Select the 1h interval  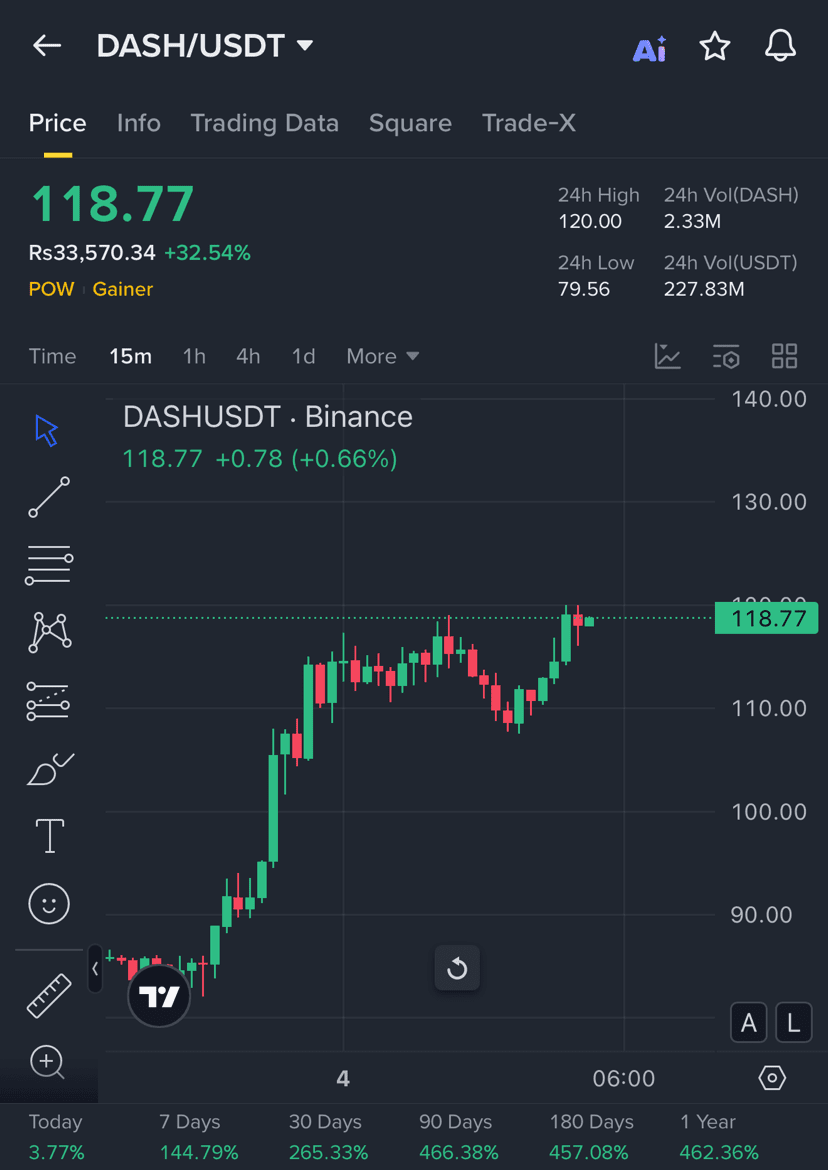pos(194,357)
